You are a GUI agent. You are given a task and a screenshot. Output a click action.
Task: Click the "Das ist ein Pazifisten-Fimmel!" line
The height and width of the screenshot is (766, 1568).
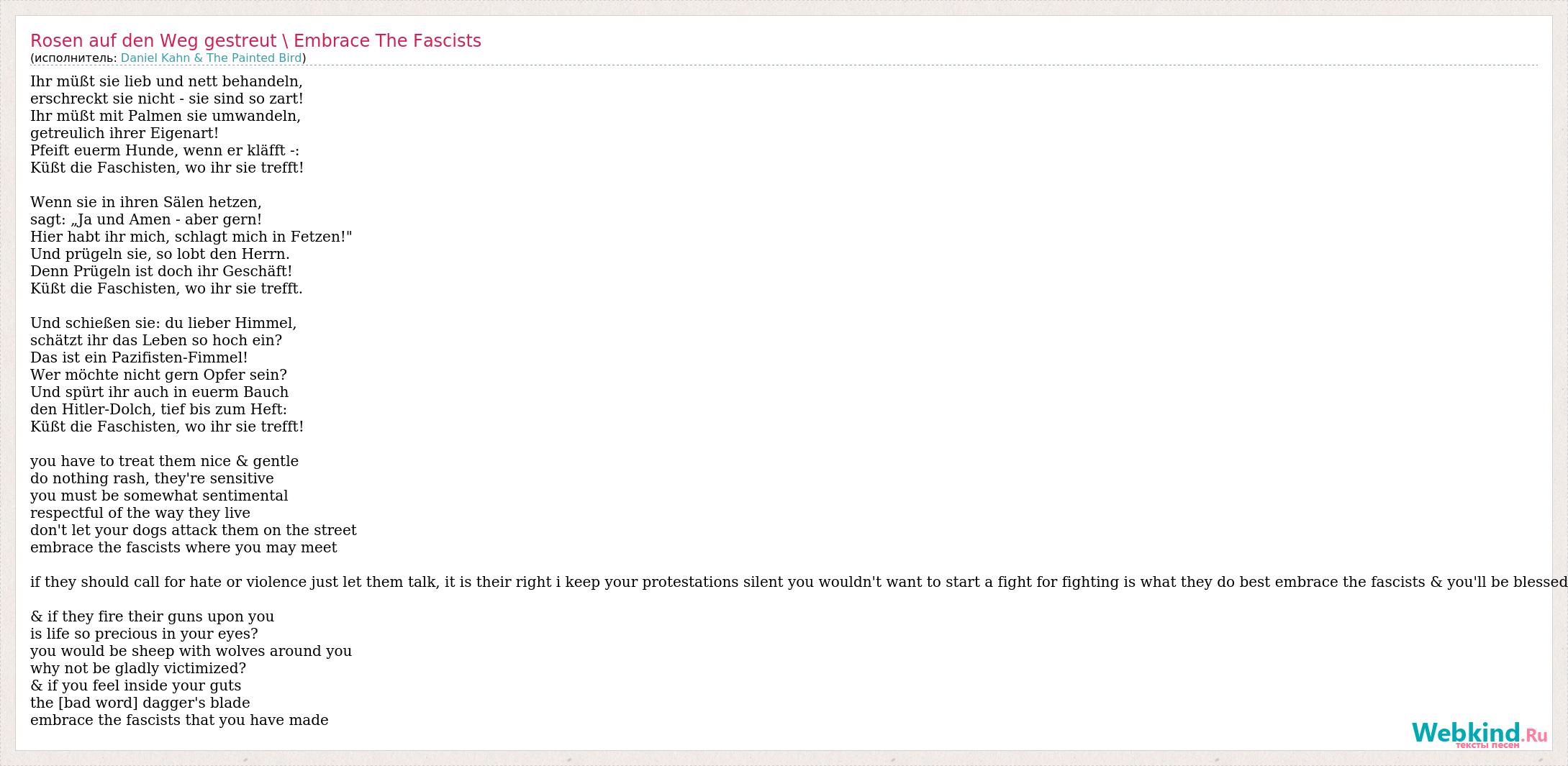139,357
